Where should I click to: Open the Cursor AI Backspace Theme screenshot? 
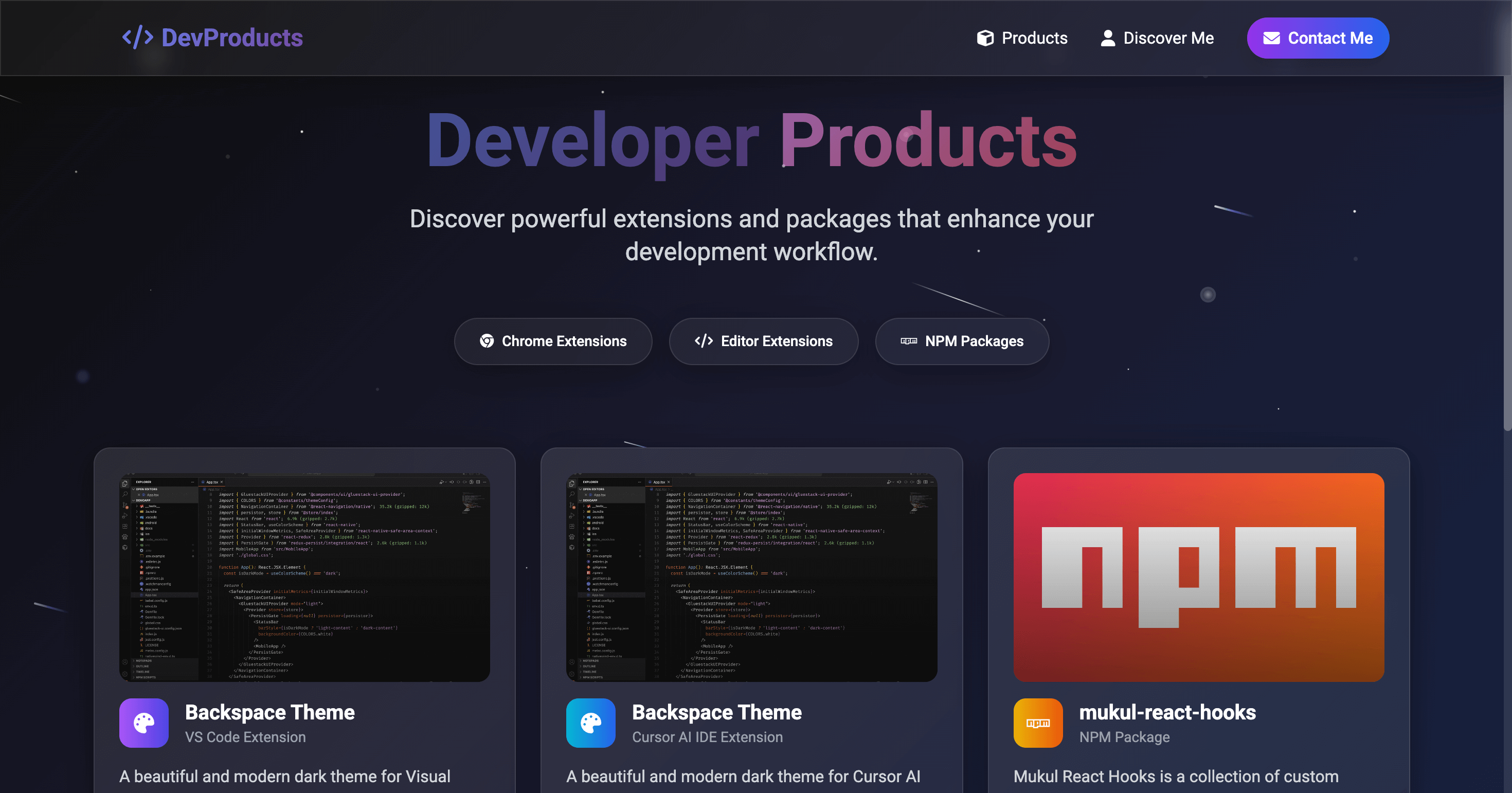coord(751,577)
